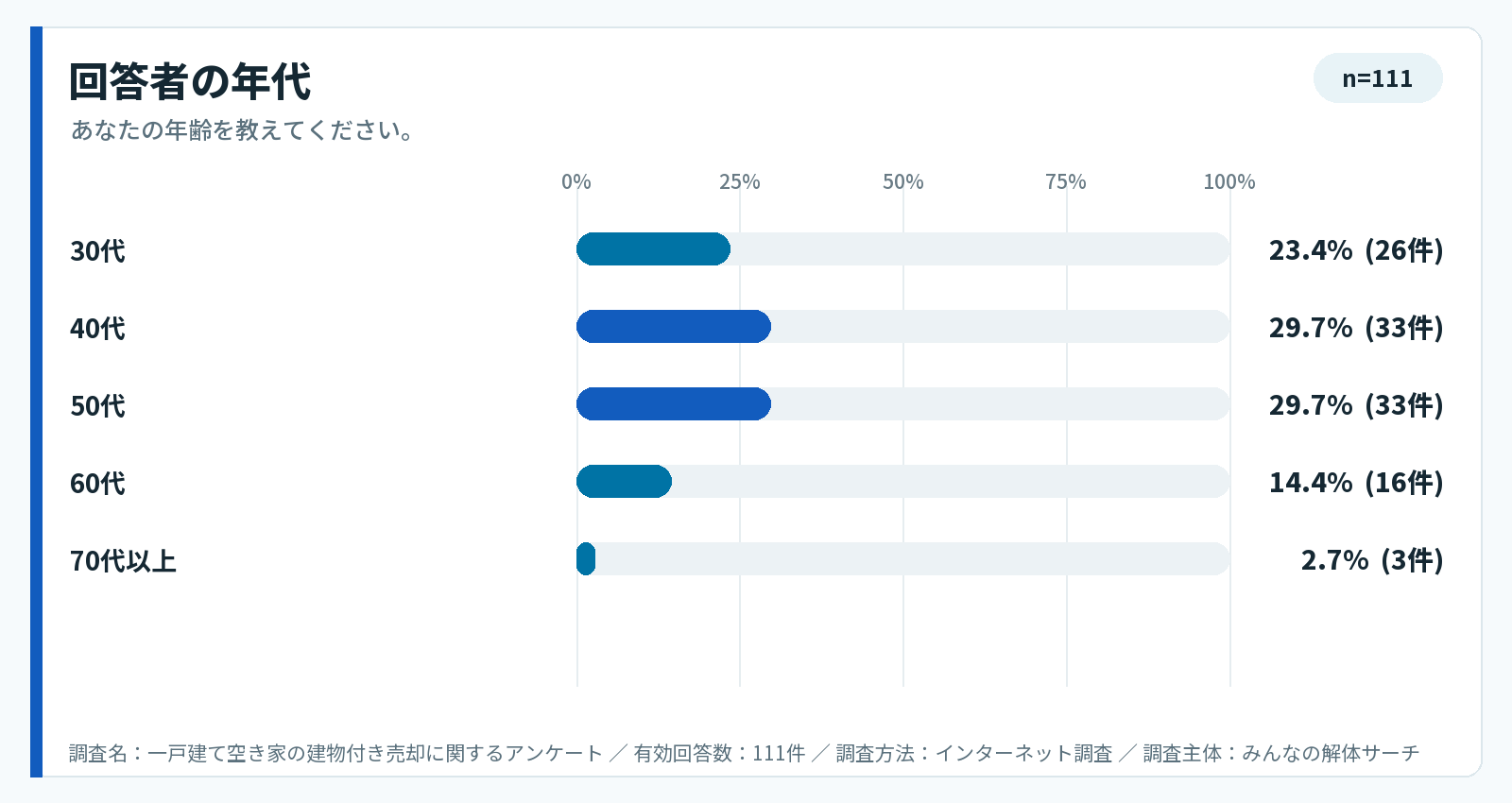Image resolution: width=1512 pixels, height=803 pixels.
Task: Click the survey footnote starting with 調査名
Action: [x=745, y=753]
